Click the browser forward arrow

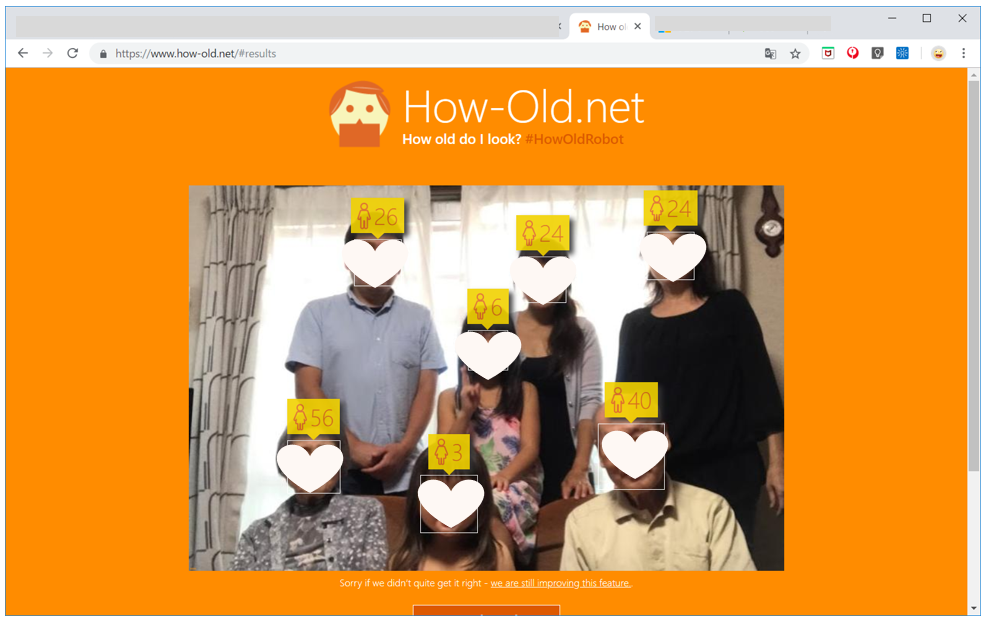(48, 53)
